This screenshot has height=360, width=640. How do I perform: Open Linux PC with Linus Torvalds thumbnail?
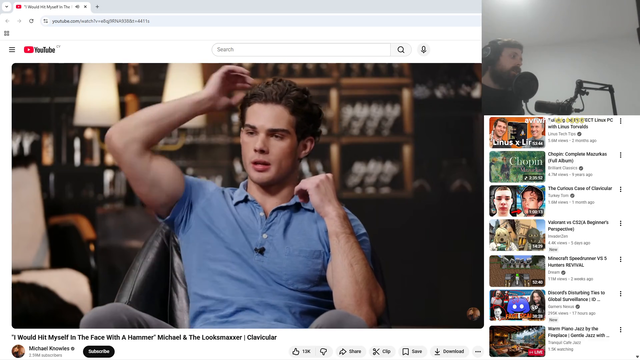(x=517, y=133)
